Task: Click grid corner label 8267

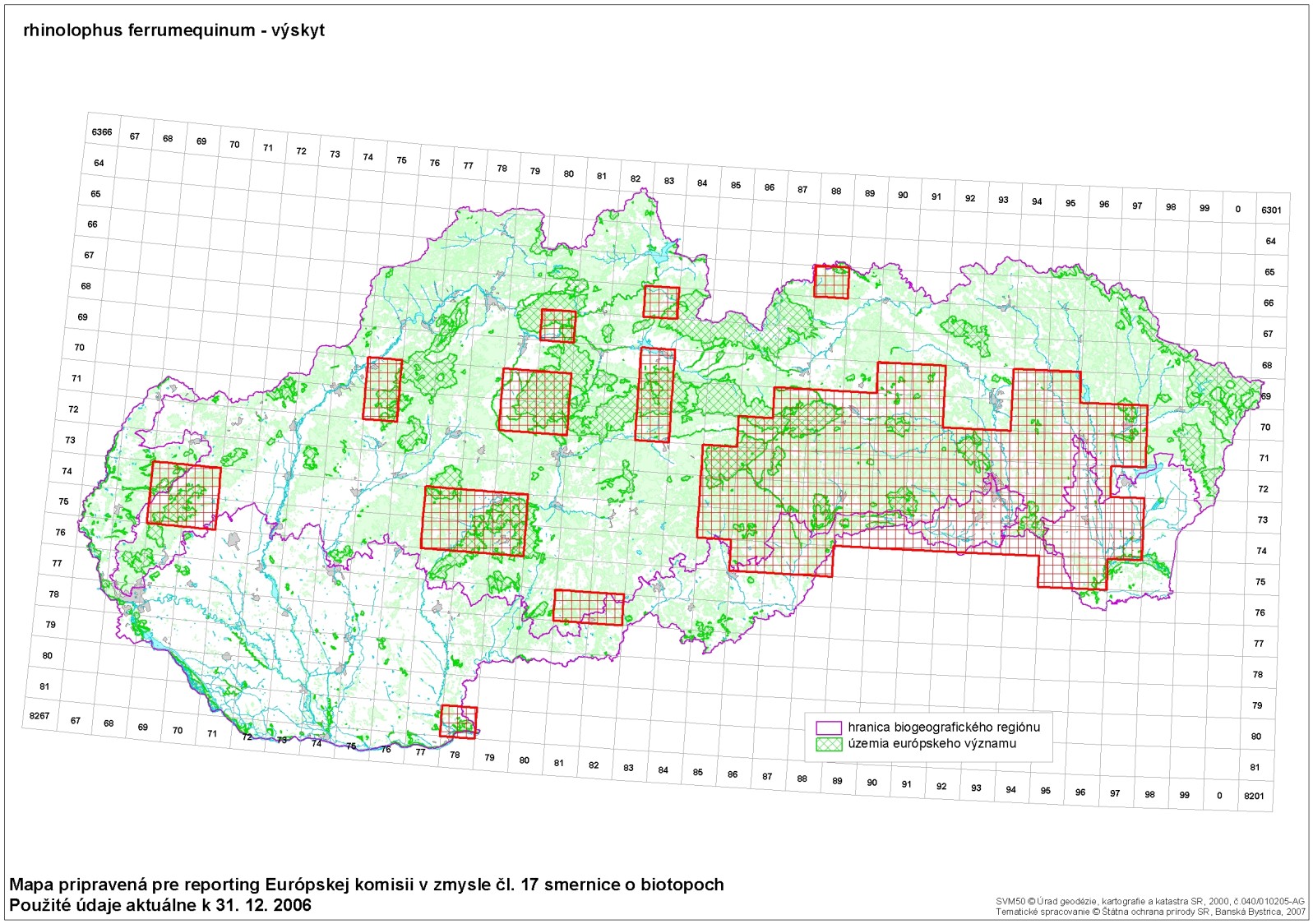Action: tap(39, 716)
